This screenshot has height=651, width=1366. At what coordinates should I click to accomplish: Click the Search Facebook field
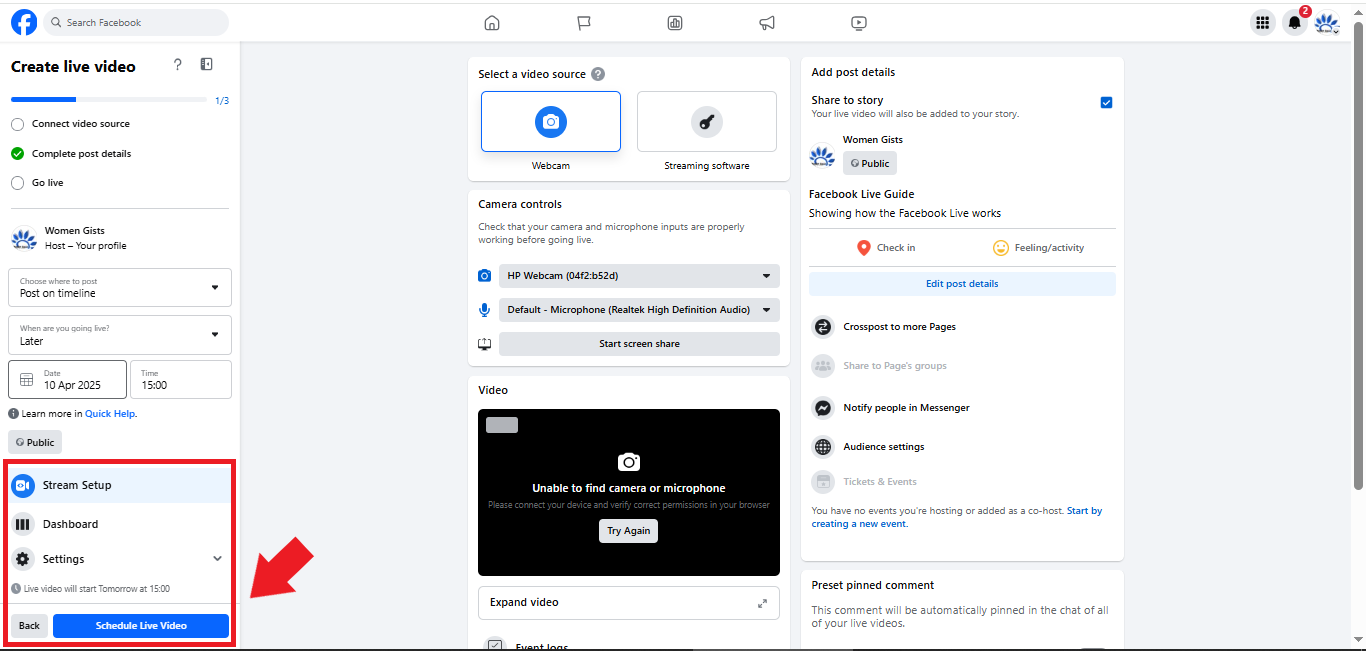tap(136, 22)
